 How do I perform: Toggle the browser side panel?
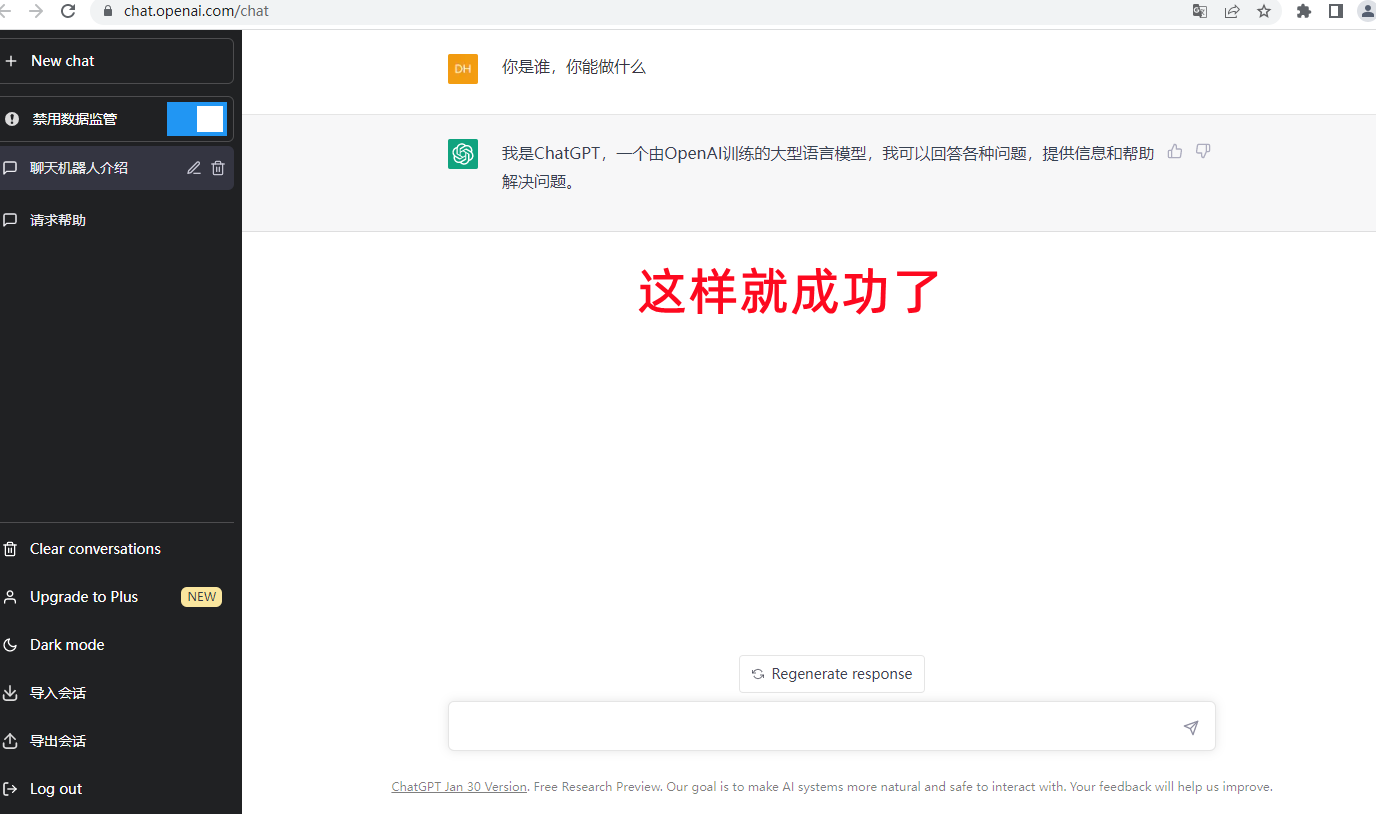coord(1335,11)
